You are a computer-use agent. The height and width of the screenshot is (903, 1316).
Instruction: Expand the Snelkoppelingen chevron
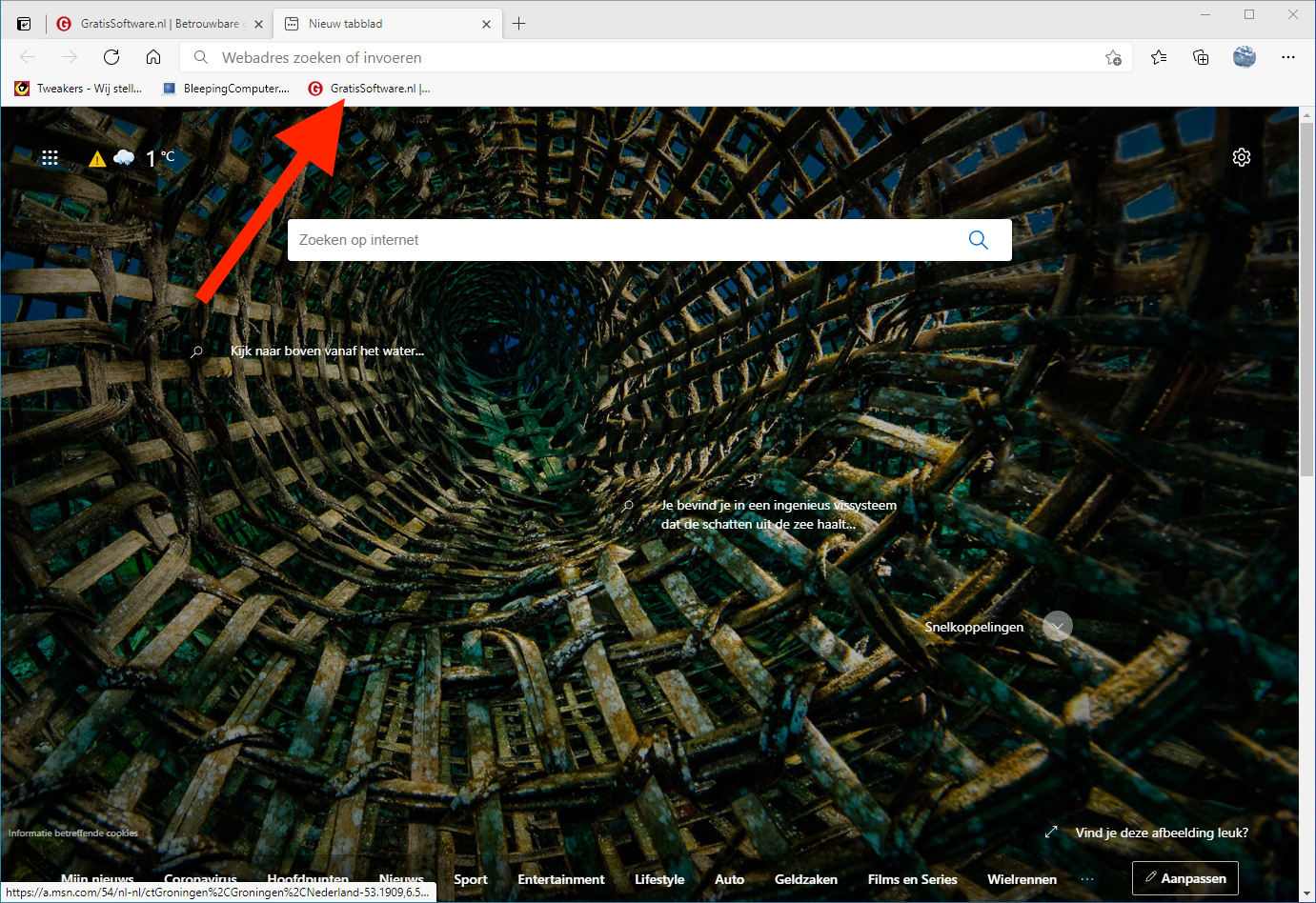tap(1058, 626)
